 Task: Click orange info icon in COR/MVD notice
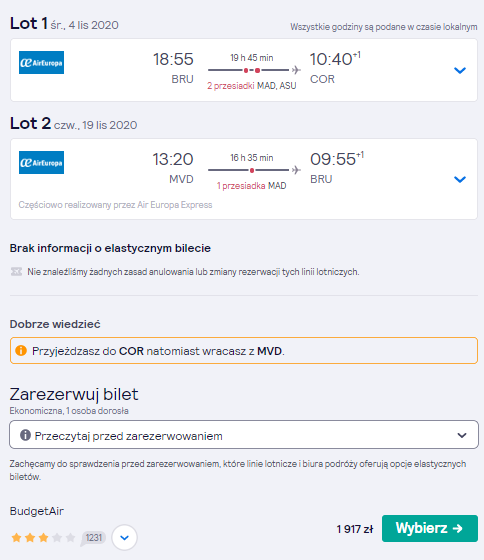click(x=21, y=351)
